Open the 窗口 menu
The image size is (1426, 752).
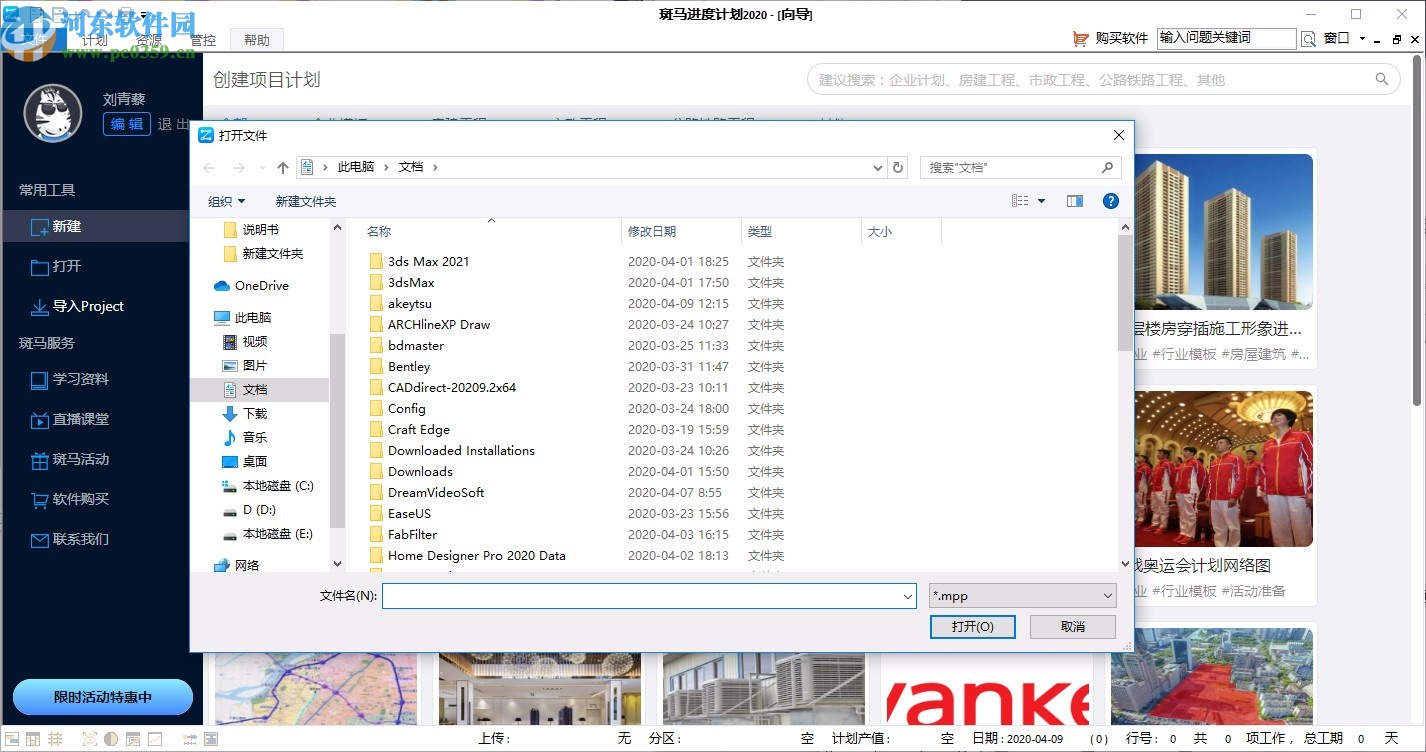pos(1337,38)
